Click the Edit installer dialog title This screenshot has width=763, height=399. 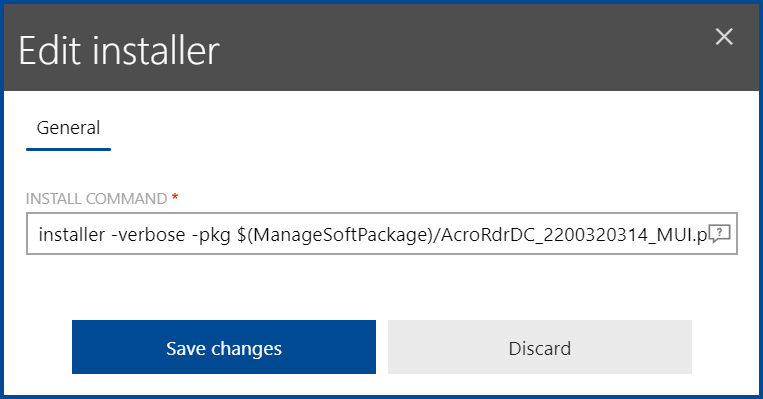119,51
